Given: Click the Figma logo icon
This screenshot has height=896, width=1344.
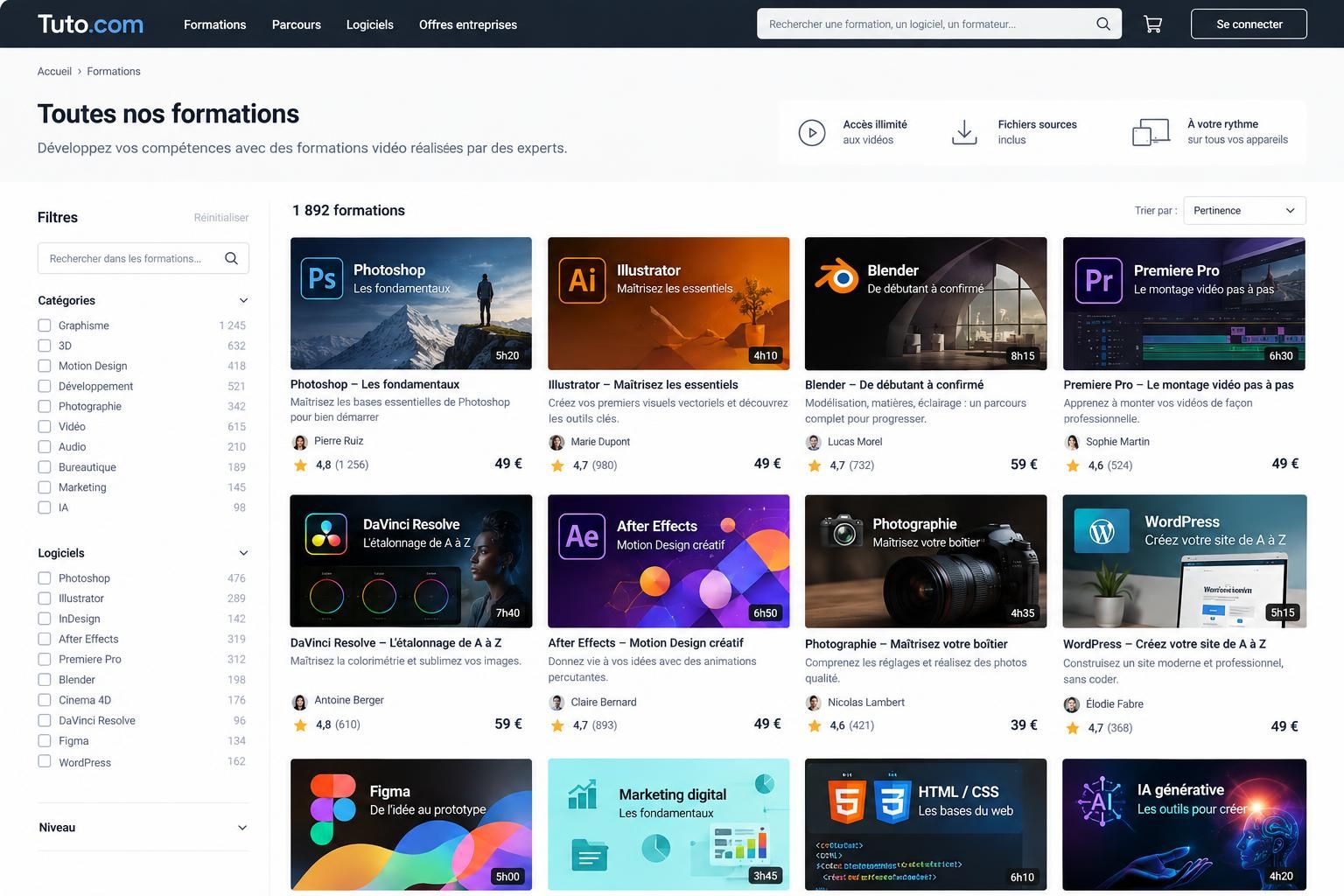Looking at the screenshot, I should coord(332,808).
